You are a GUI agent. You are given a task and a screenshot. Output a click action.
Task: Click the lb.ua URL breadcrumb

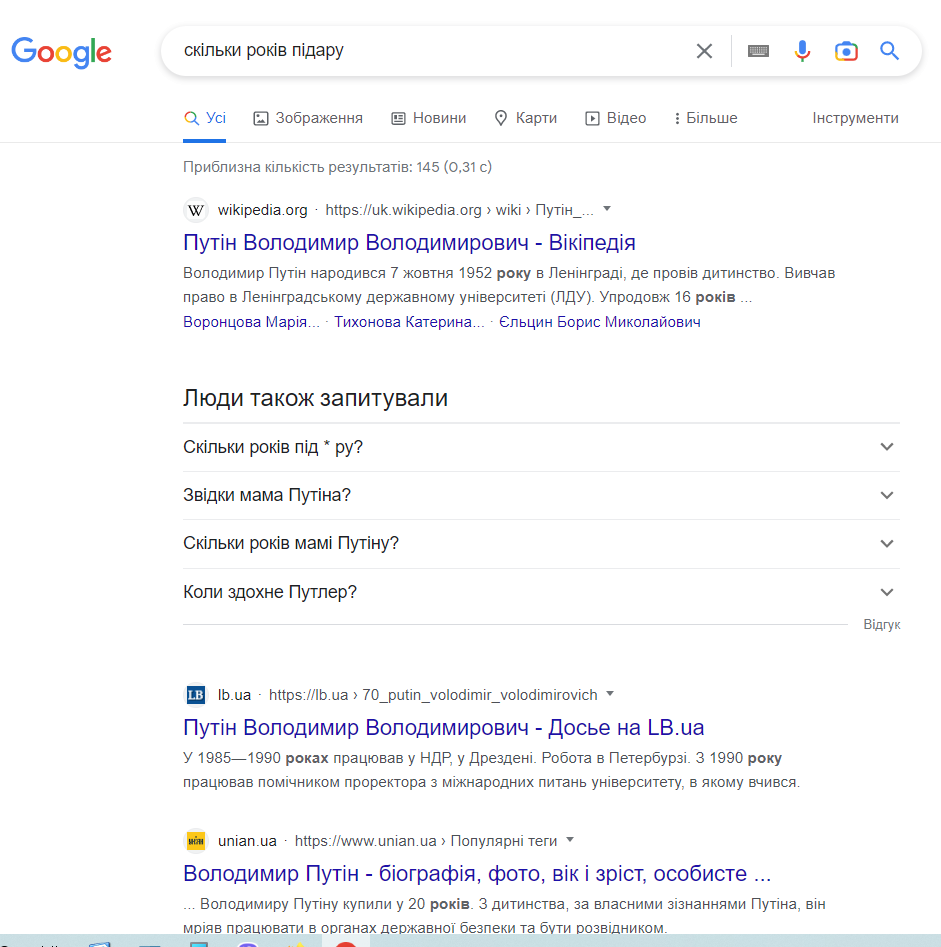coord(433,695)
